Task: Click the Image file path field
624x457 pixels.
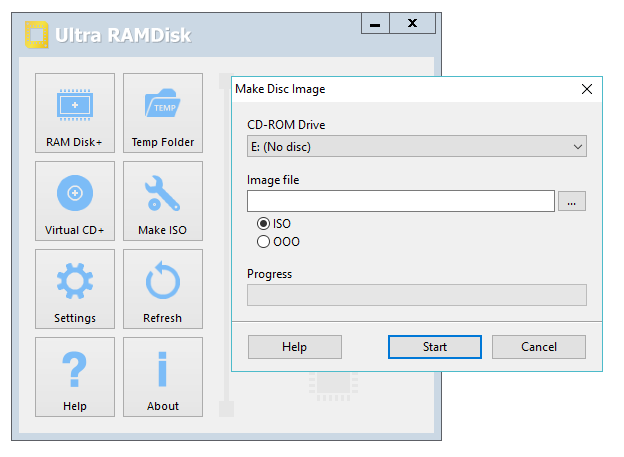Action: pos(401,201)
